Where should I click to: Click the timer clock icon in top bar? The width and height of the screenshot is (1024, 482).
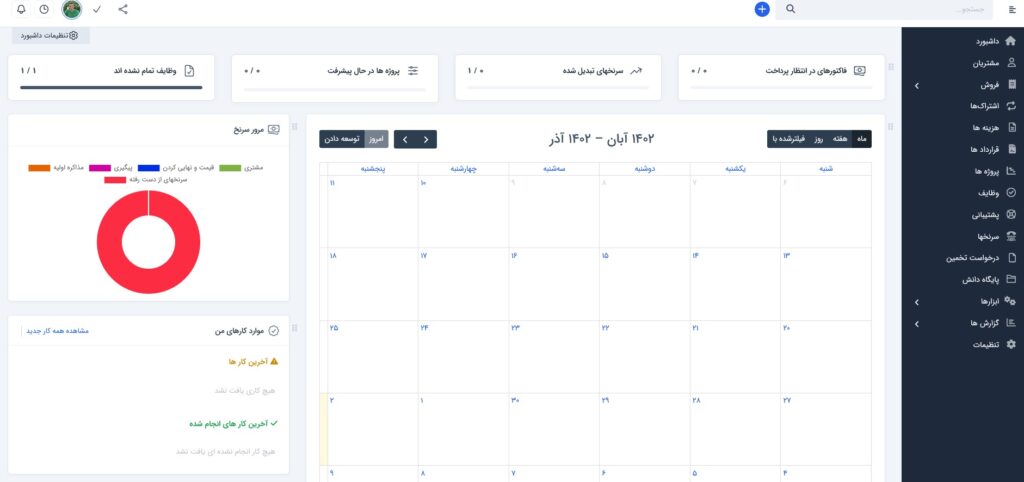(x=44, y=9)
